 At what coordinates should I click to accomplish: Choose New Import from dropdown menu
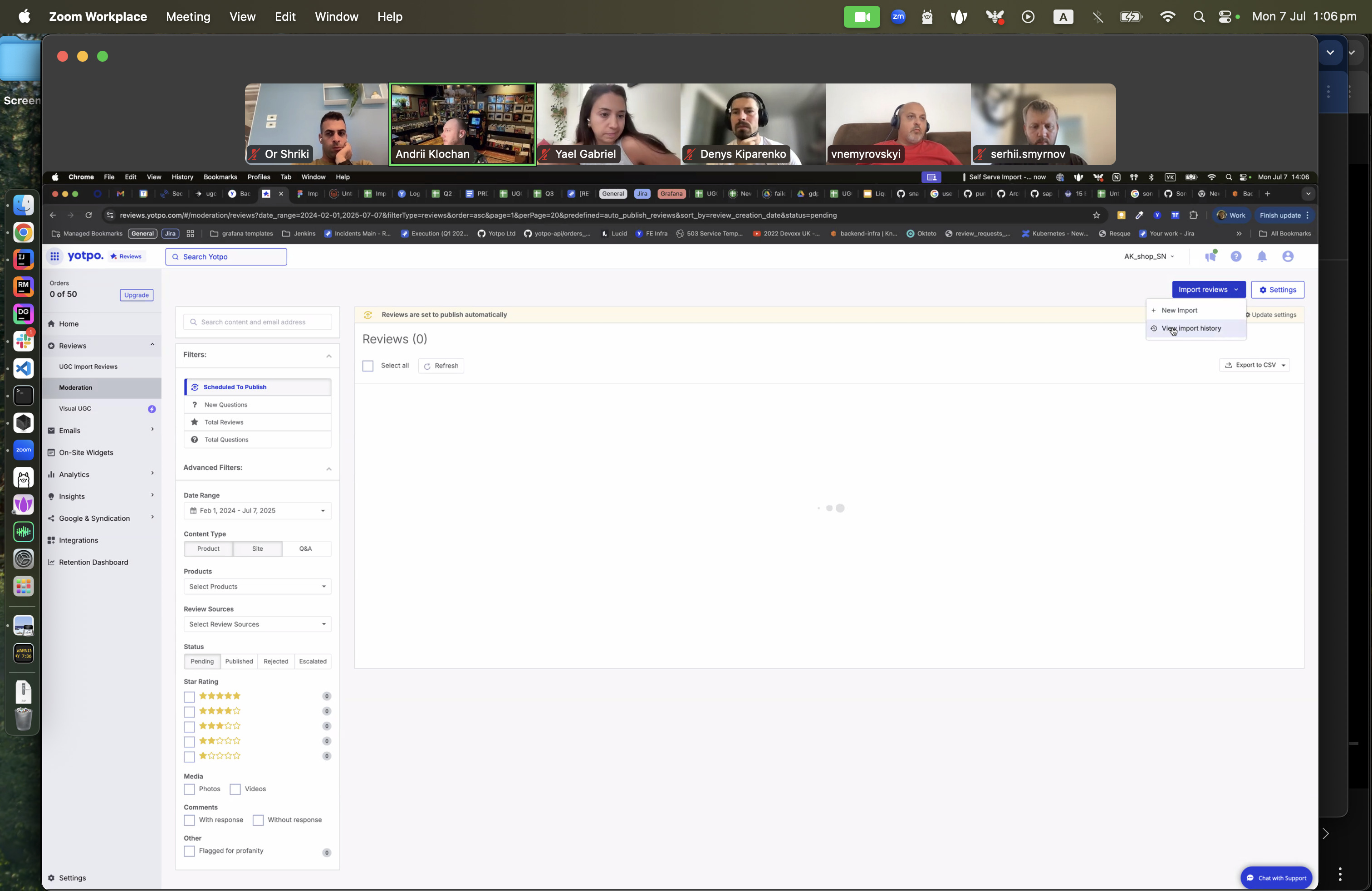coord(1196,311)
